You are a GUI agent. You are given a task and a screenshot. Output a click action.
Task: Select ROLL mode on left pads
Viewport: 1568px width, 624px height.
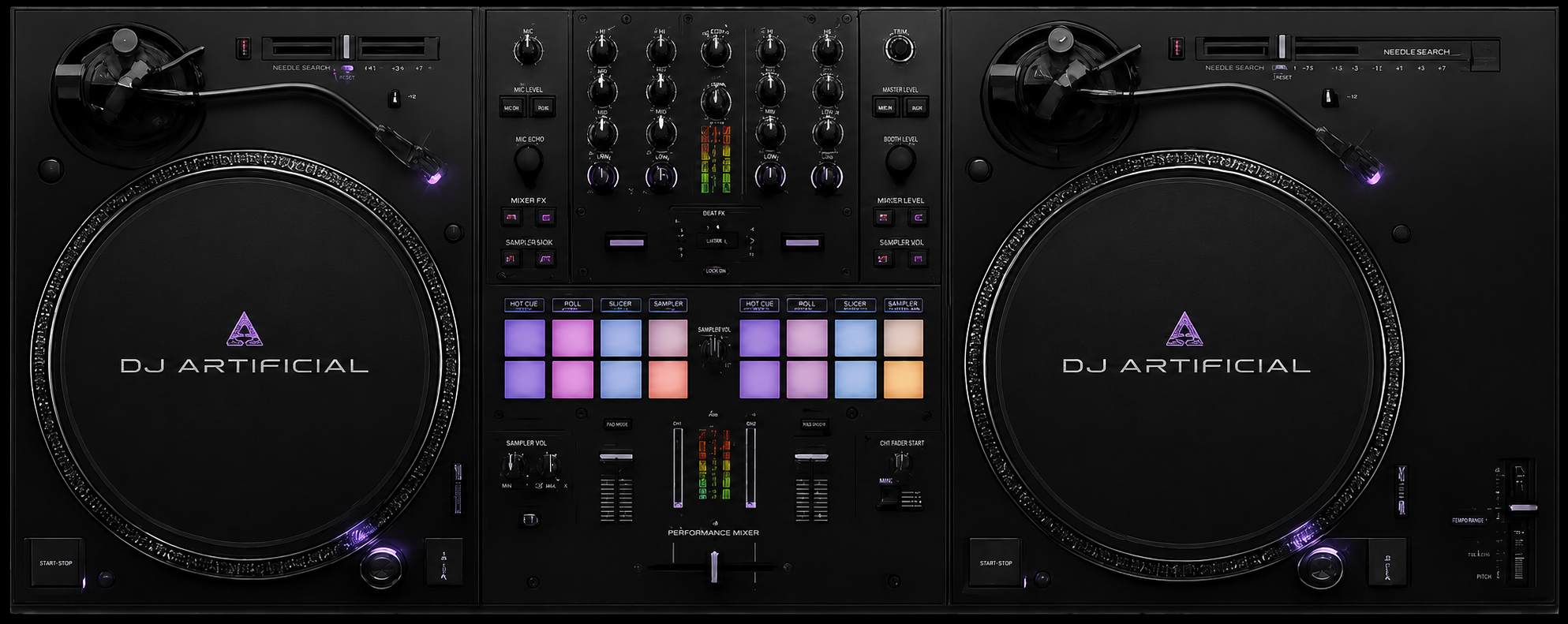572,305
